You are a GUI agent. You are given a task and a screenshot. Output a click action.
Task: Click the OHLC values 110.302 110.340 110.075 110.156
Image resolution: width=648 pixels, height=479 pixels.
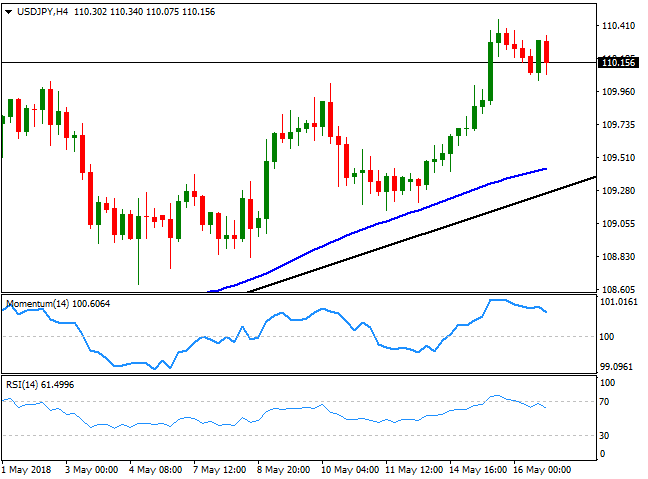tap(145, 12)
